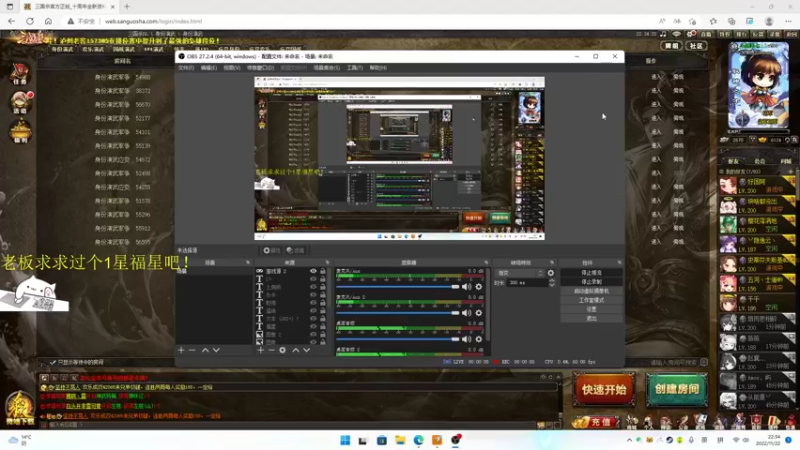
Task: Enable 工作室模式 studio mode
Action: pos(591,300)
